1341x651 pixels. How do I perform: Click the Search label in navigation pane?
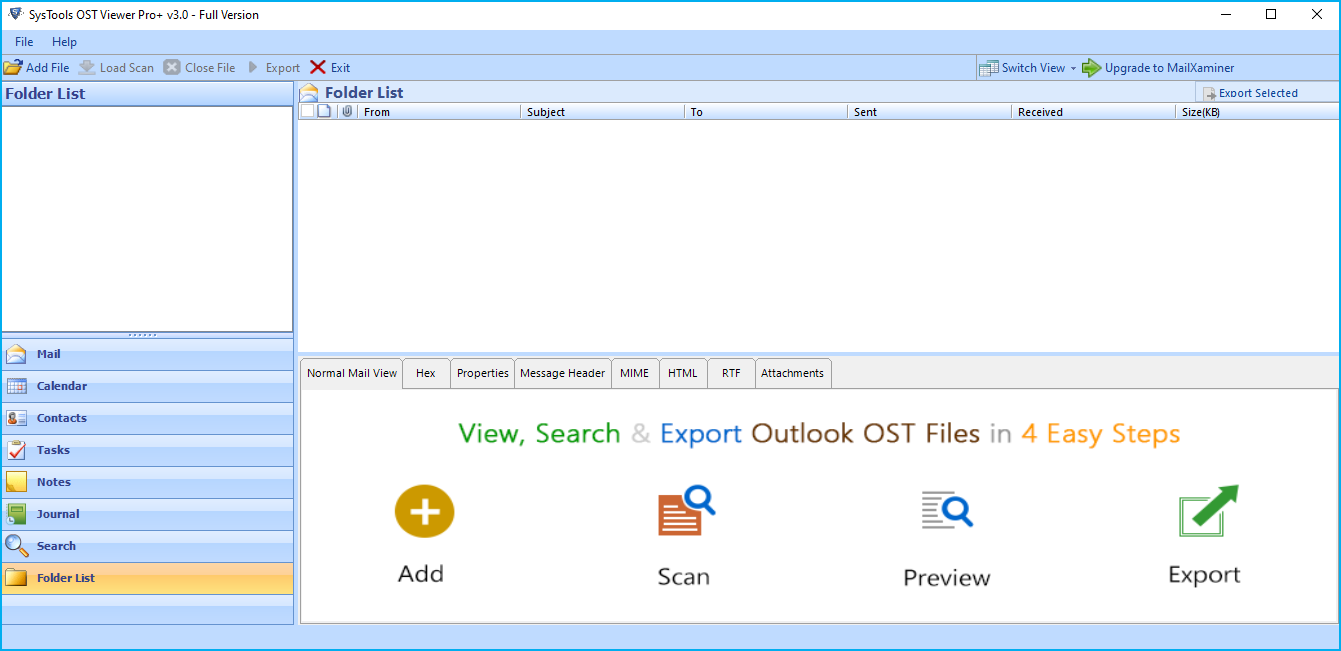coord(56,546)
